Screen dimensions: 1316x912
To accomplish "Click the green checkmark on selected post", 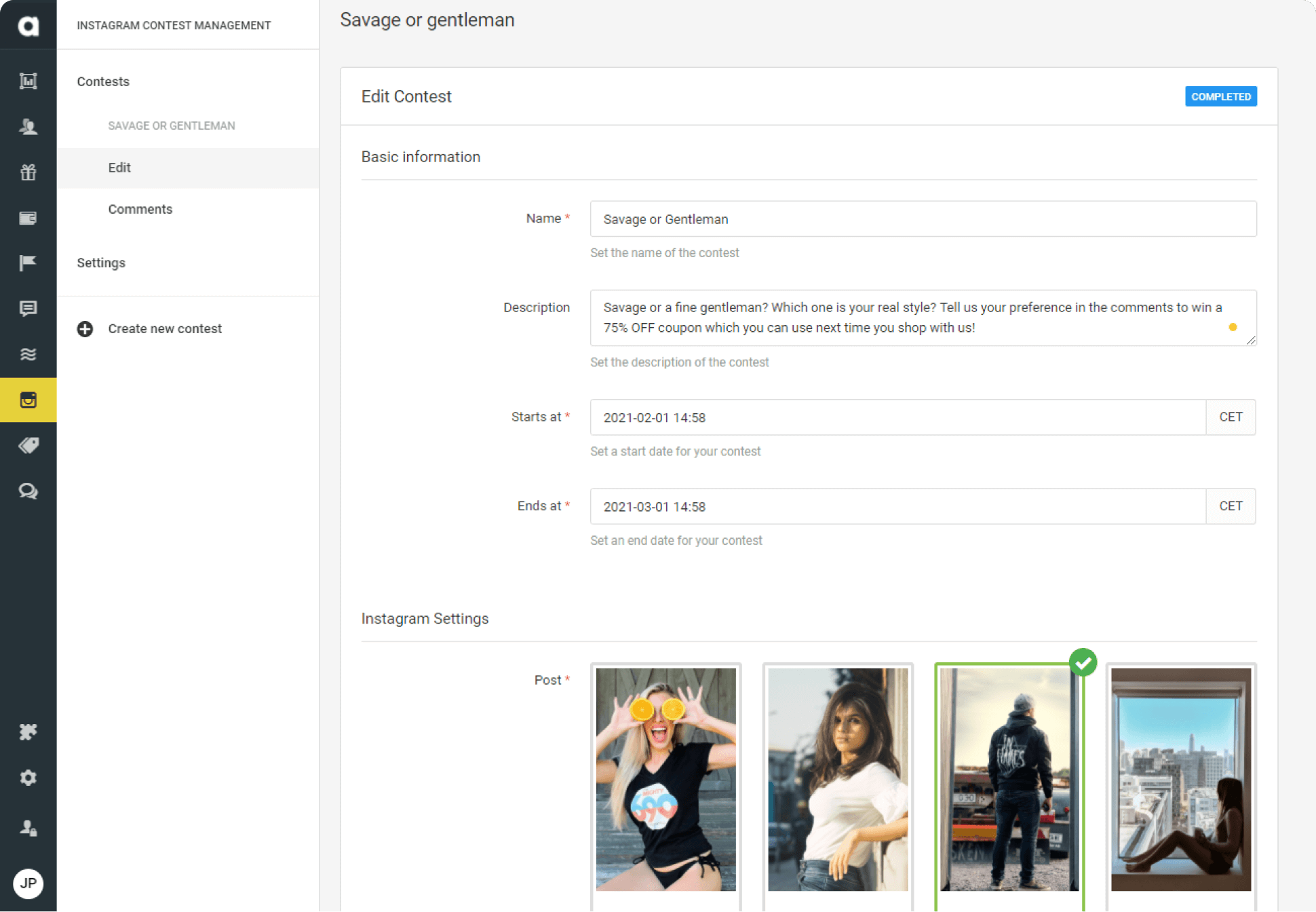I will [1083, 662].
